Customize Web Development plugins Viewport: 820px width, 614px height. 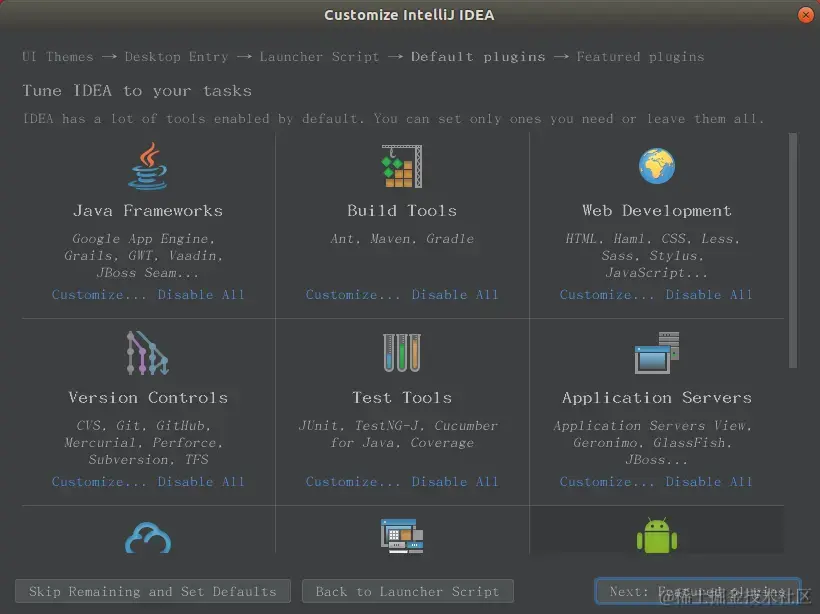point(607,295)
